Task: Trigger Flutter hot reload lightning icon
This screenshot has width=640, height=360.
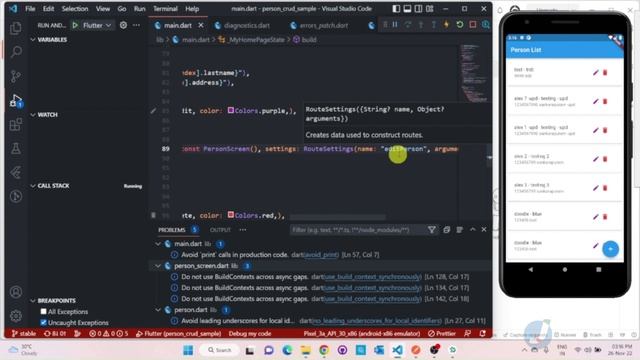Action: click(447, 25)
